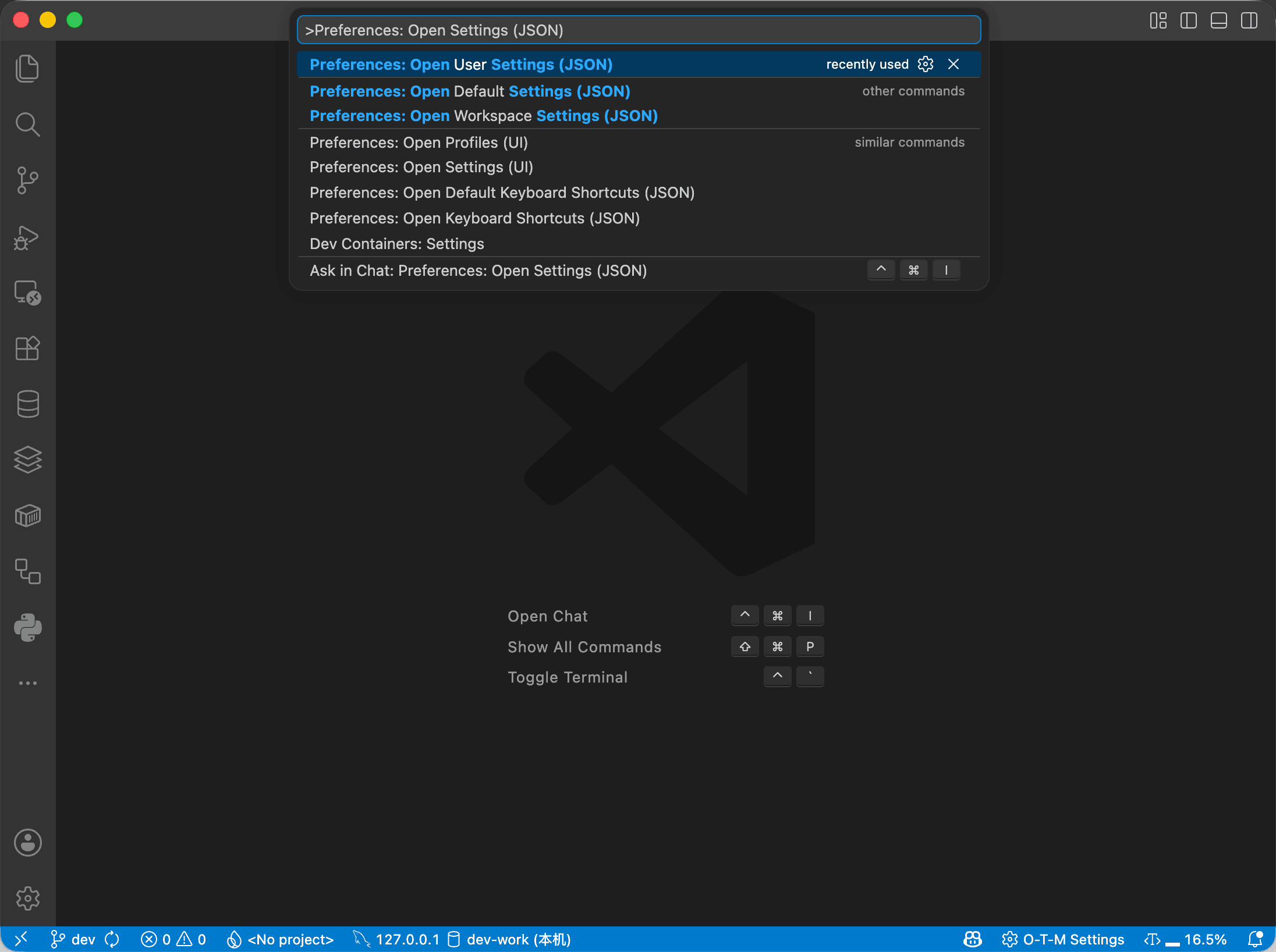Viewport: 1276px width, 952px height.
Task: Select Preferences: Open Keyboard Shortcuts (JSON)
Action: point(639,218)
